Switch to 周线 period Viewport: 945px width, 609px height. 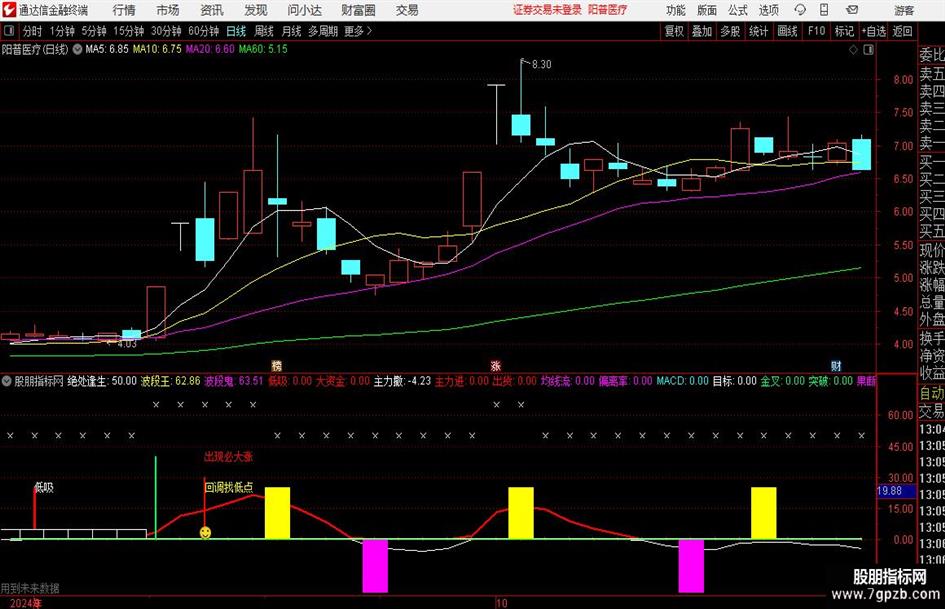[264, 31]
